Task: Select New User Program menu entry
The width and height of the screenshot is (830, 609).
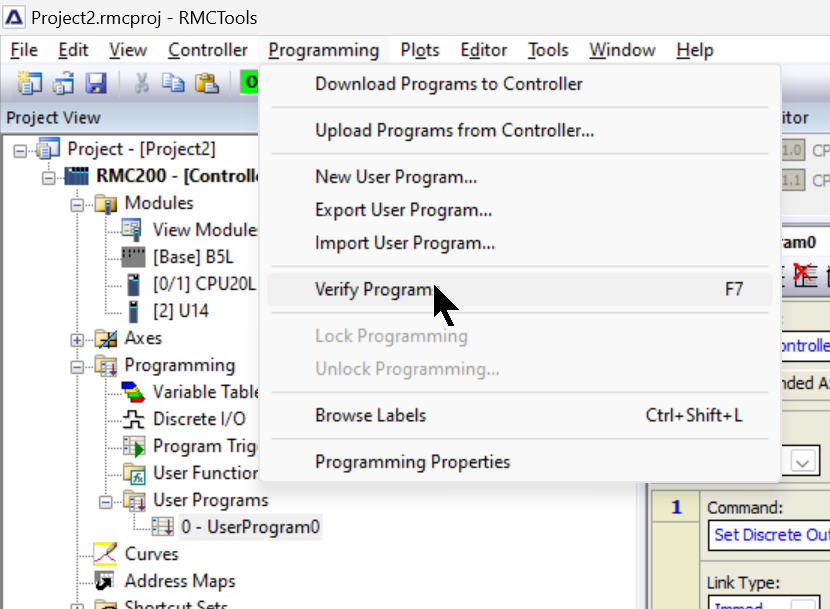Action: coord(520,177)
